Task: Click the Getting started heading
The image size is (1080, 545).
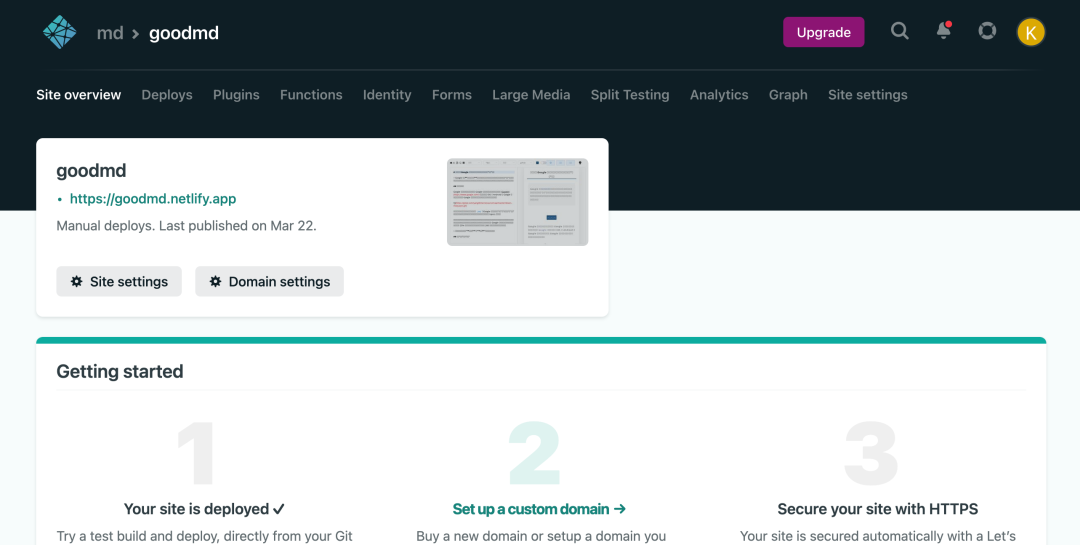Action: coord(120,371)
